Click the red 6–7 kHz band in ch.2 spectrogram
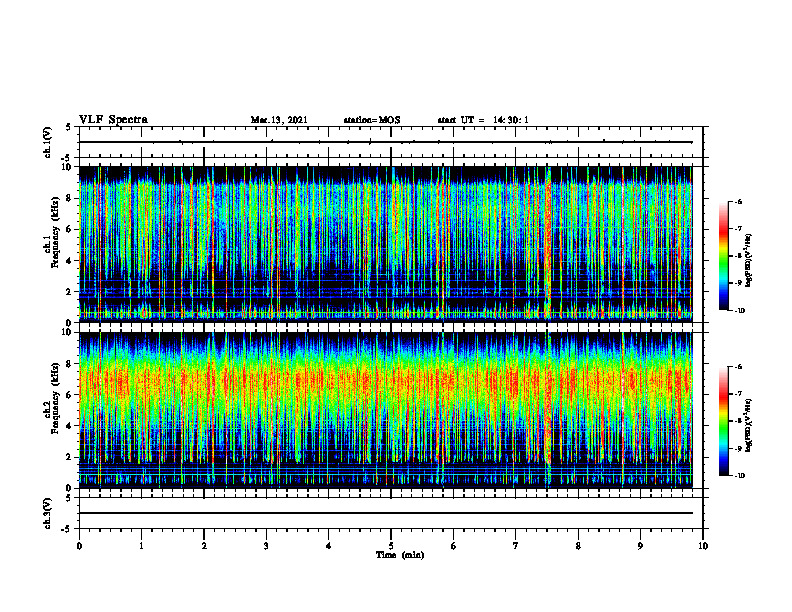Viewport: 792px width, 612px height. (x=386, y=381)
